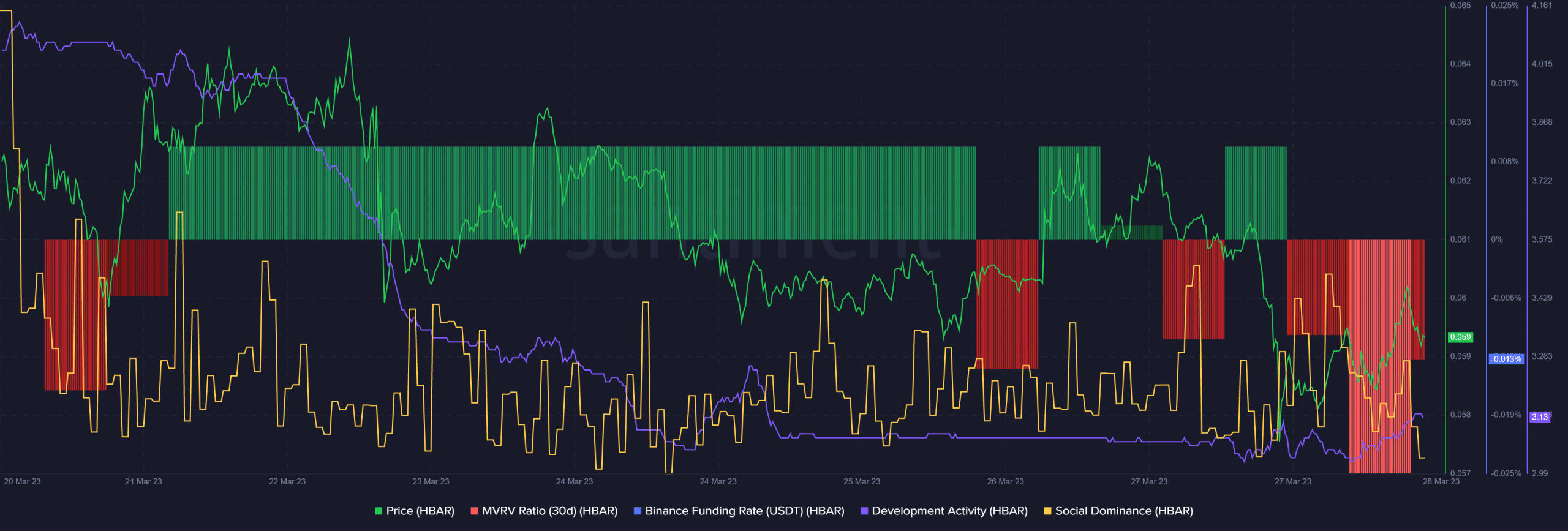This screenshot has height=531, width=1568.
Task: Click the 0.025% funding axis value
Action: [1505, 6]
